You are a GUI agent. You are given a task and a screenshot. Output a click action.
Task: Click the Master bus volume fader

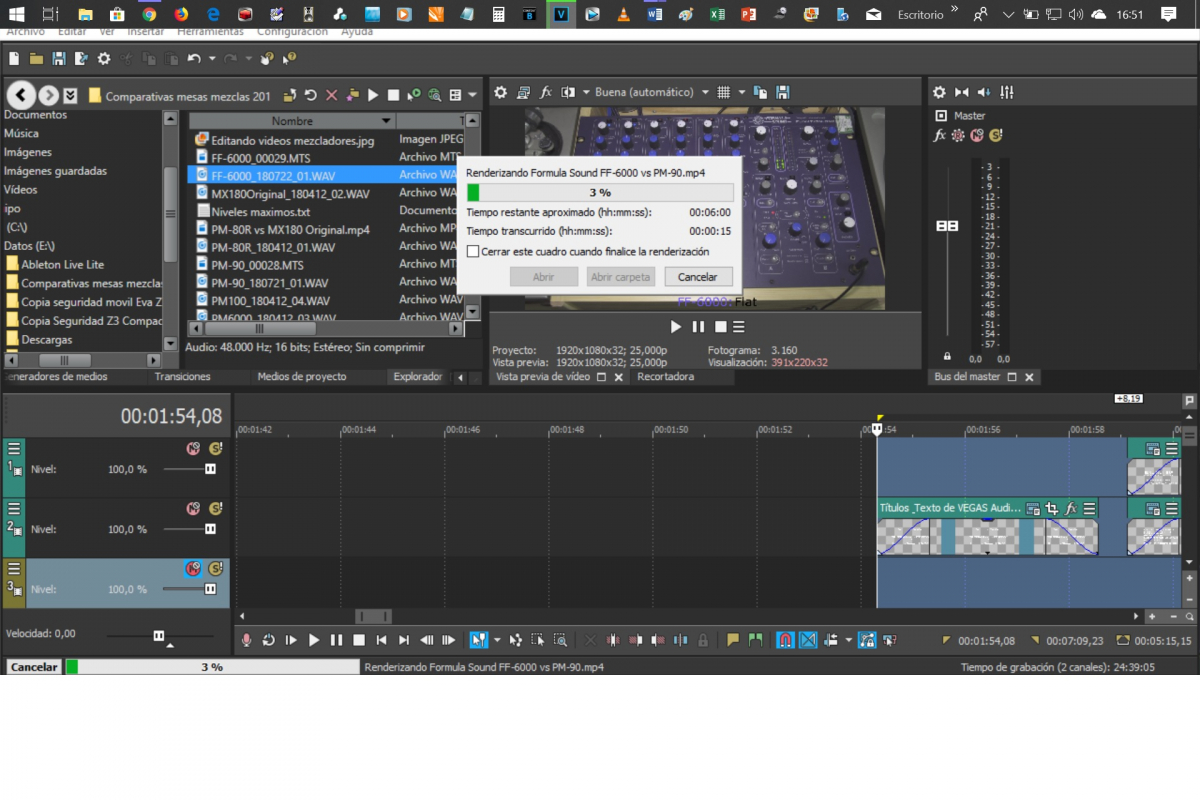tap(946, 226)
